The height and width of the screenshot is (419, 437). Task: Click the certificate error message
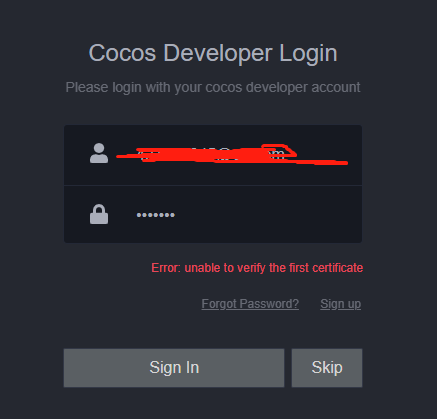(x=257, y=268)
